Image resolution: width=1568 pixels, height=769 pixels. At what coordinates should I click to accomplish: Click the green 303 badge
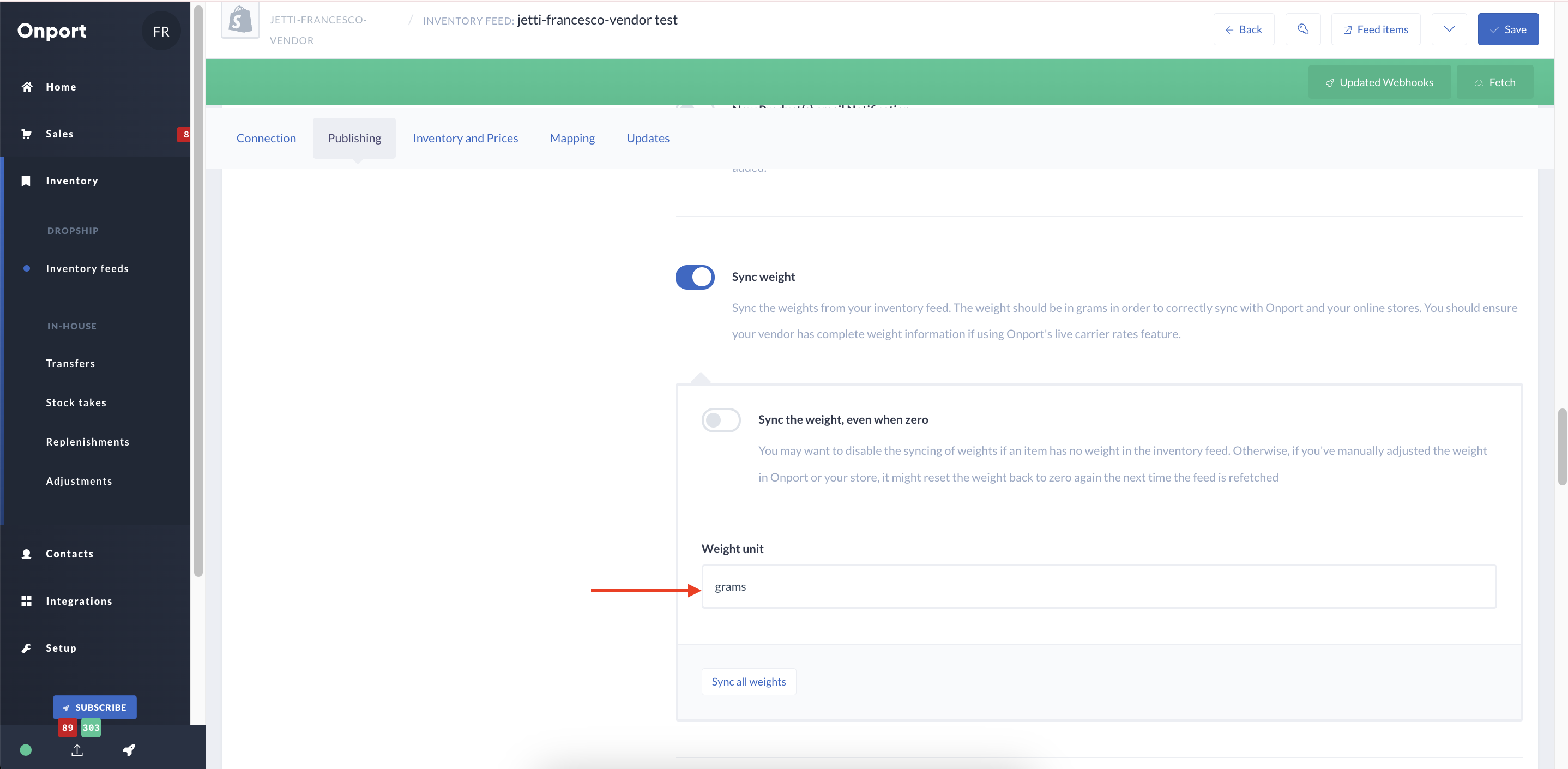click(x=91, y=728)
